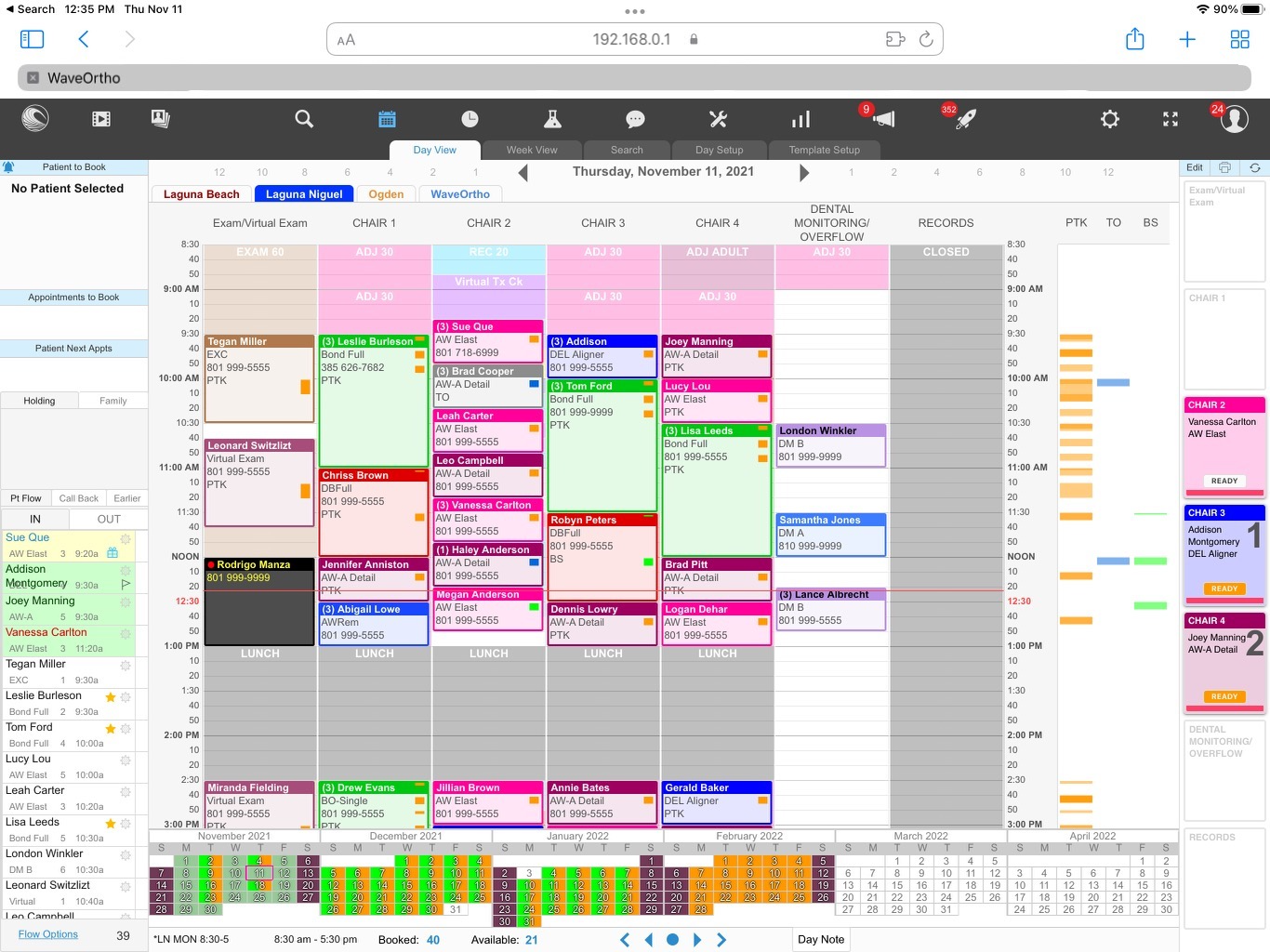Click the lab flask icon in toolbar
Image resolution: width=1270 pixels, height=952 pixels.
tap(552, 119)
